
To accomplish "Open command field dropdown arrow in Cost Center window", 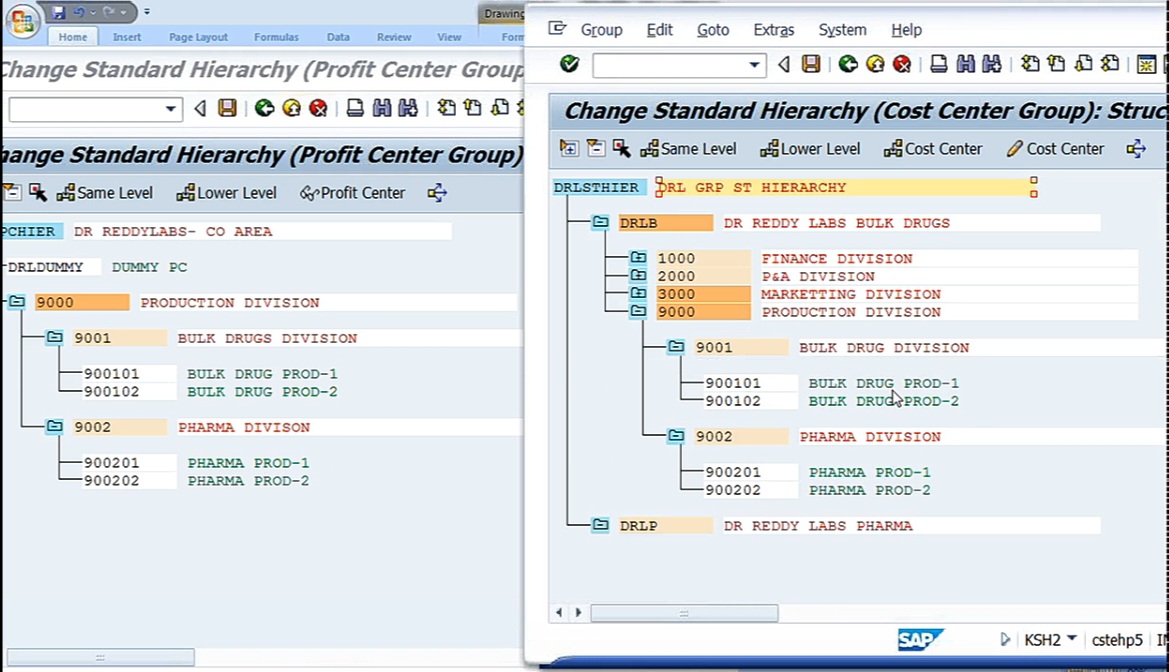I will [x=754, y=65].
